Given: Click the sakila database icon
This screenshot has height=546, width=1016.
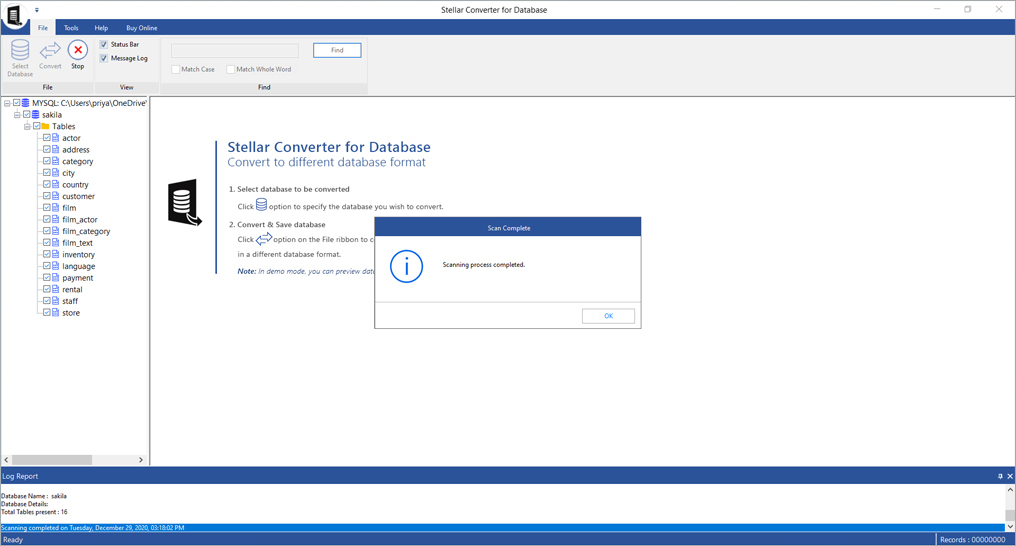Looking at the screenshot, I should click(x=36, y=115).
